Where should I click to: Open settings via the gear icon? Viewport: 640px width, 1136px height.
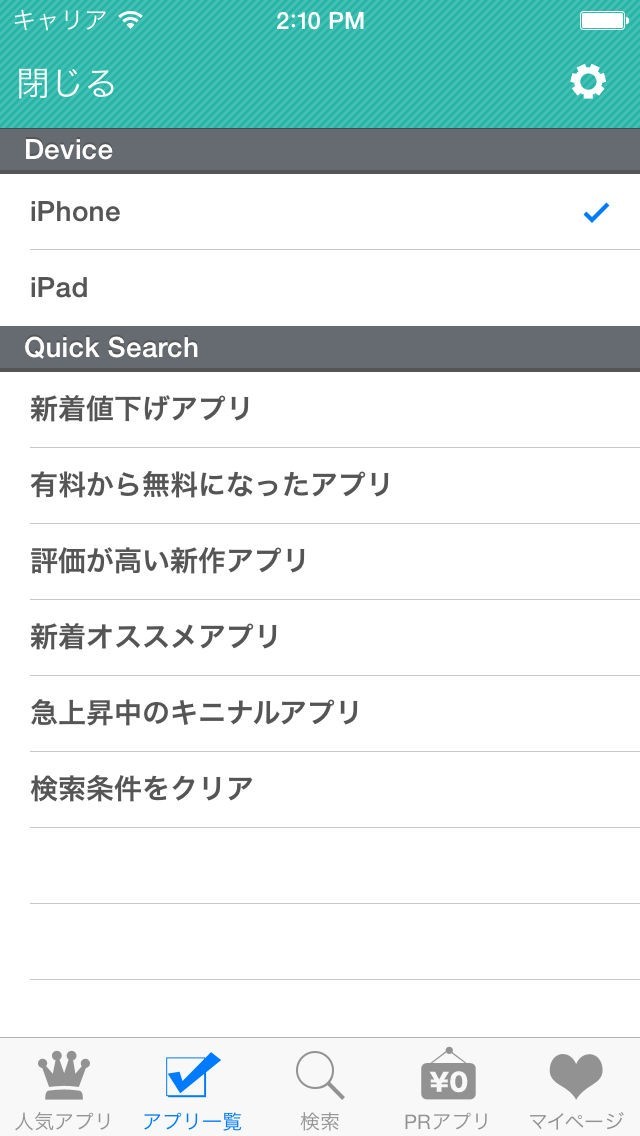pos(588,82)
